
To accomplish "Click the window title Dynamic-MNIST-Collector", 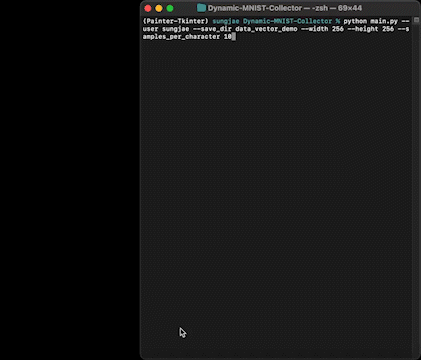I will click(x=255, y=8).
